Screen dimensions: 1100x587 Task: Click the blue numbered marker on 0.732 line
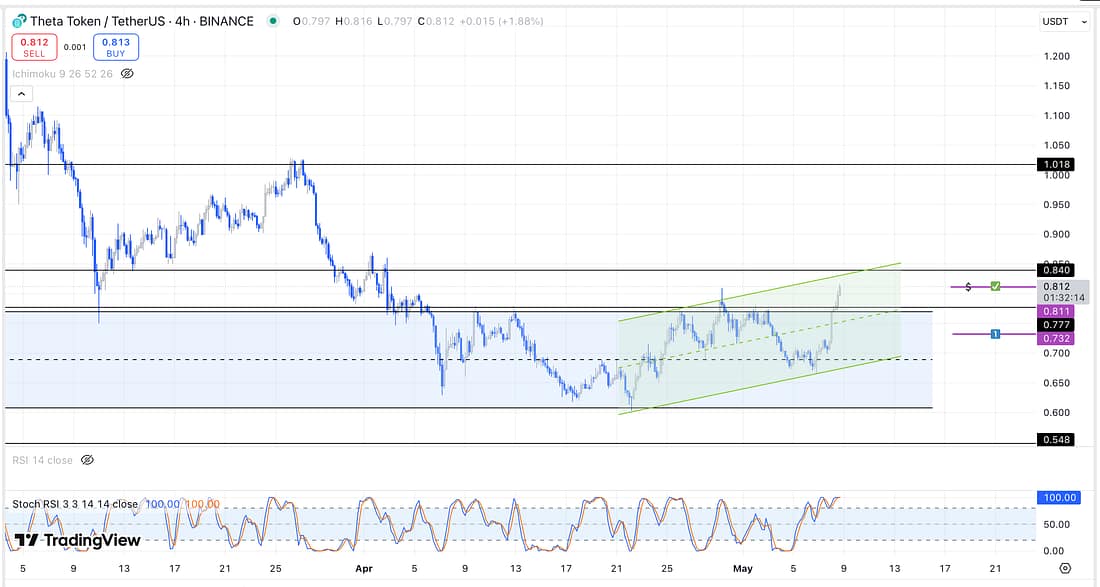coord(995,333)
